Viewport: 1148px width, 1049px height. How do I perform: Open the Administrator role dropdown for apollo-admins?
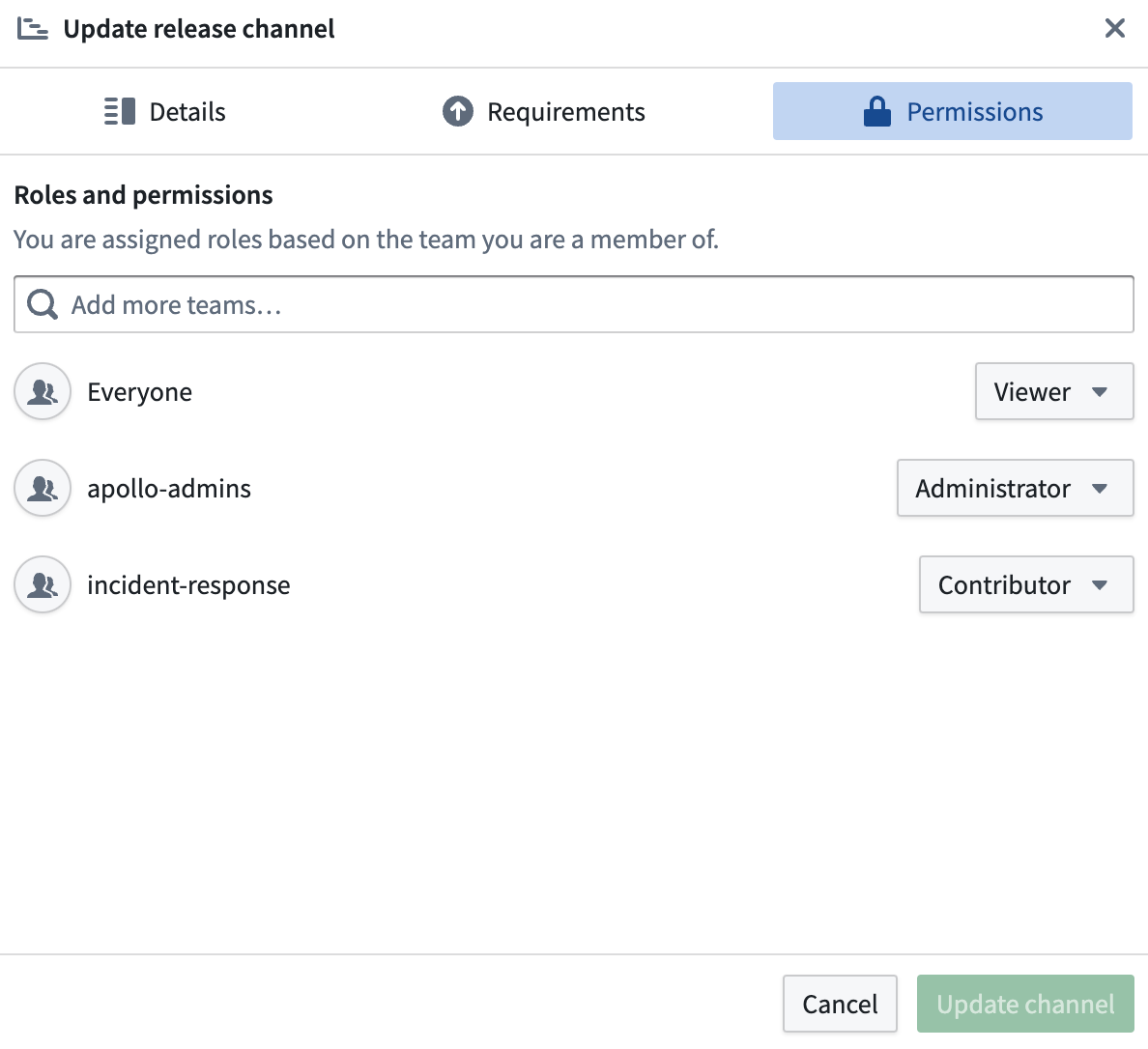tap(1016, 488)
